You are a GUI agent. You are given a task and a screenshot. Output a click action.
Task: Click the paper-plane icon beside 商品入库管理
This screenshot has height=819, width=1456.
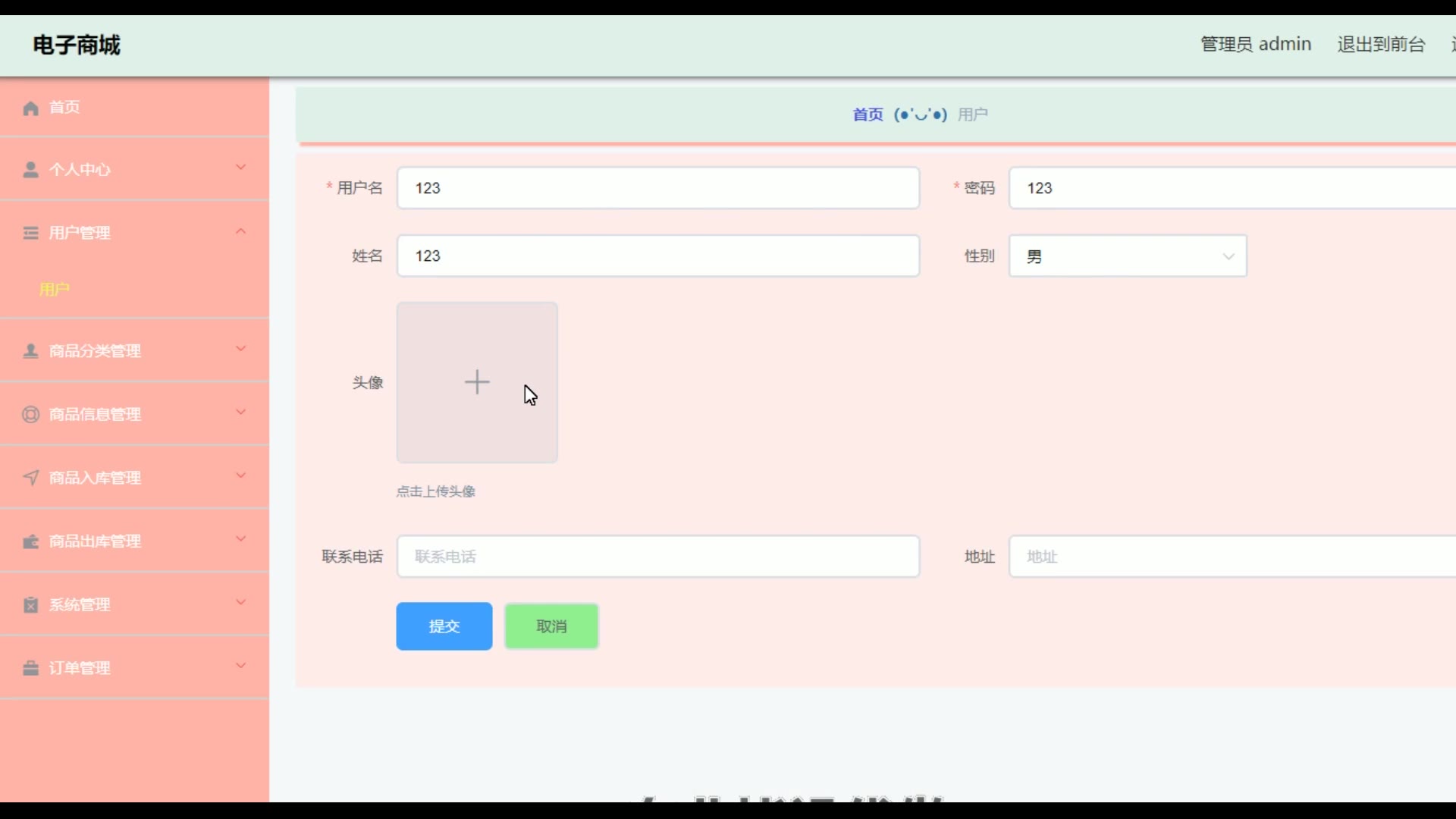(x=30, y=478)
